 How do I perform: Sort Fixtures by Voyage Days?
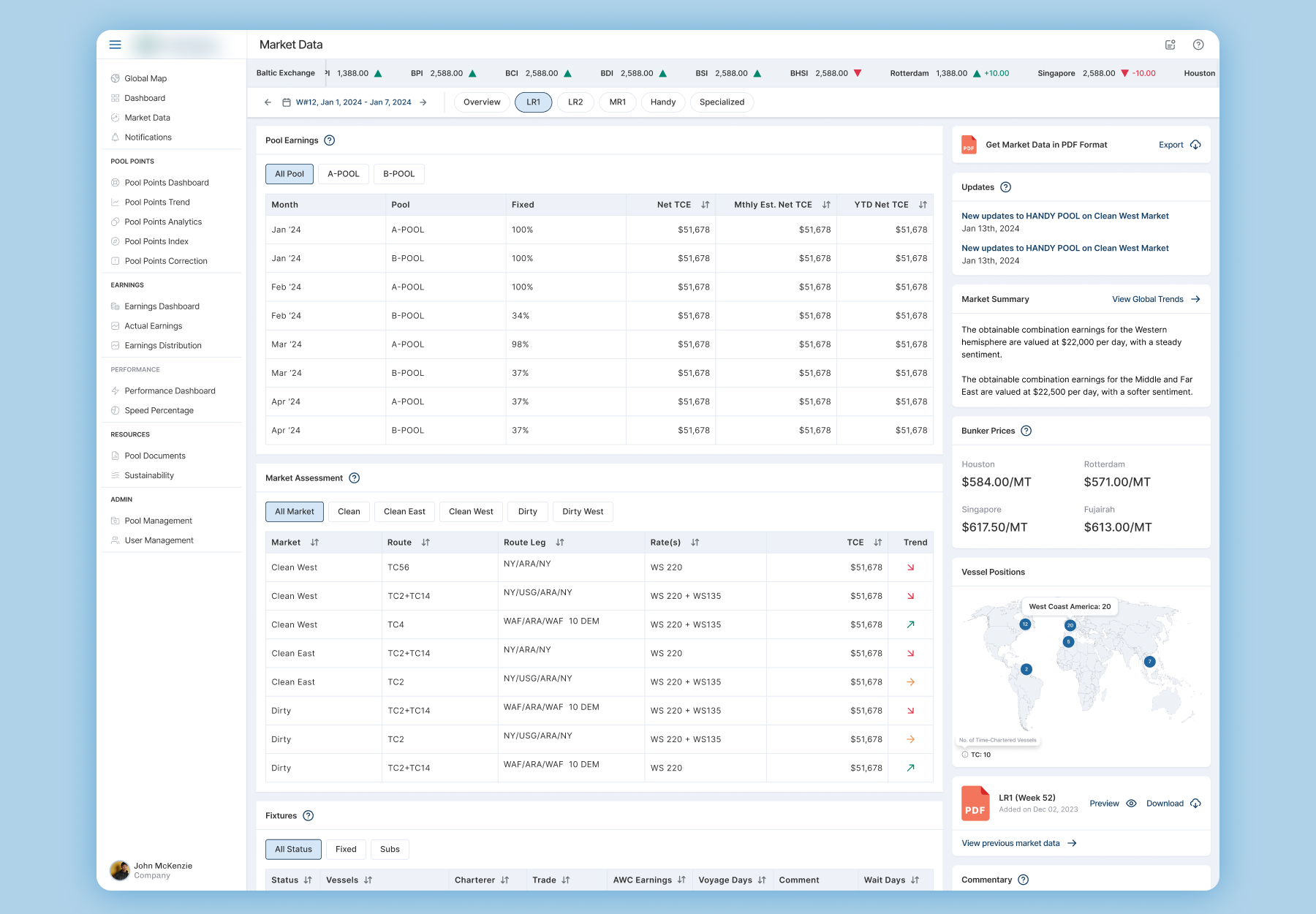tap(762, 880)
